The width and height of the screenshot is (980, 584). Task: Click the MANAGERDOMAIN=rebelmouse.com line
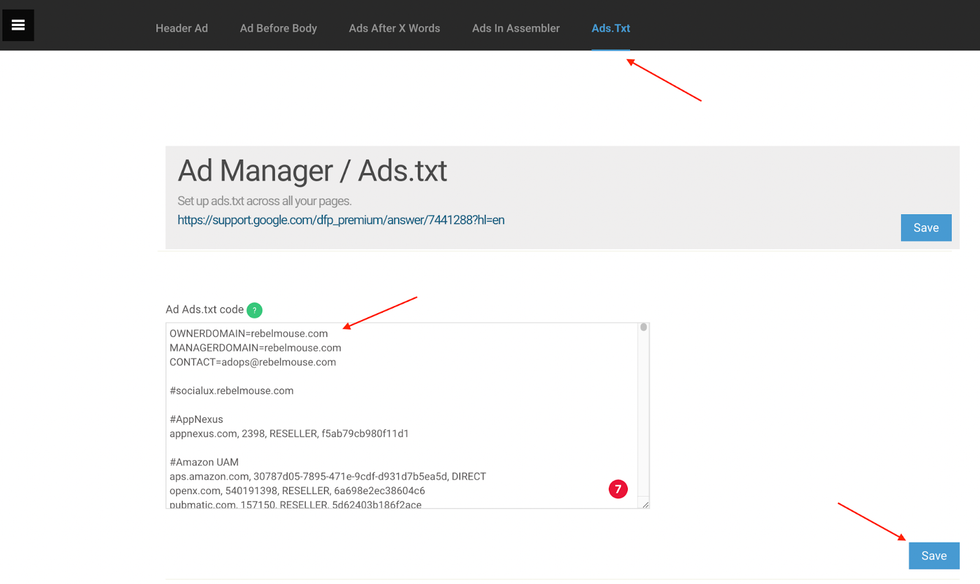[x=255, y=348]
